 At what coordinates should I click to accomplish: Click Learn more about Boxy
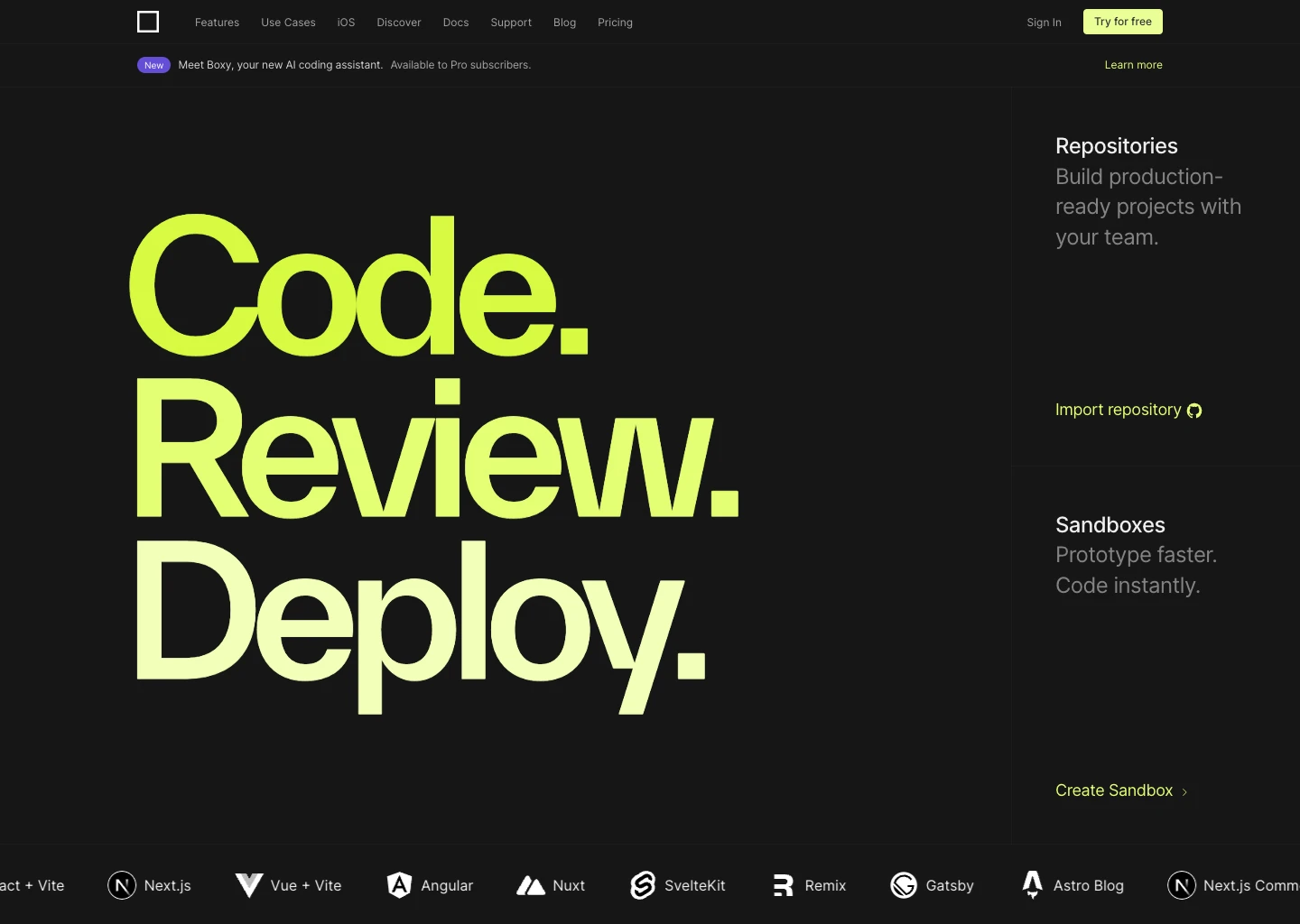click(x=1133, y=64)
